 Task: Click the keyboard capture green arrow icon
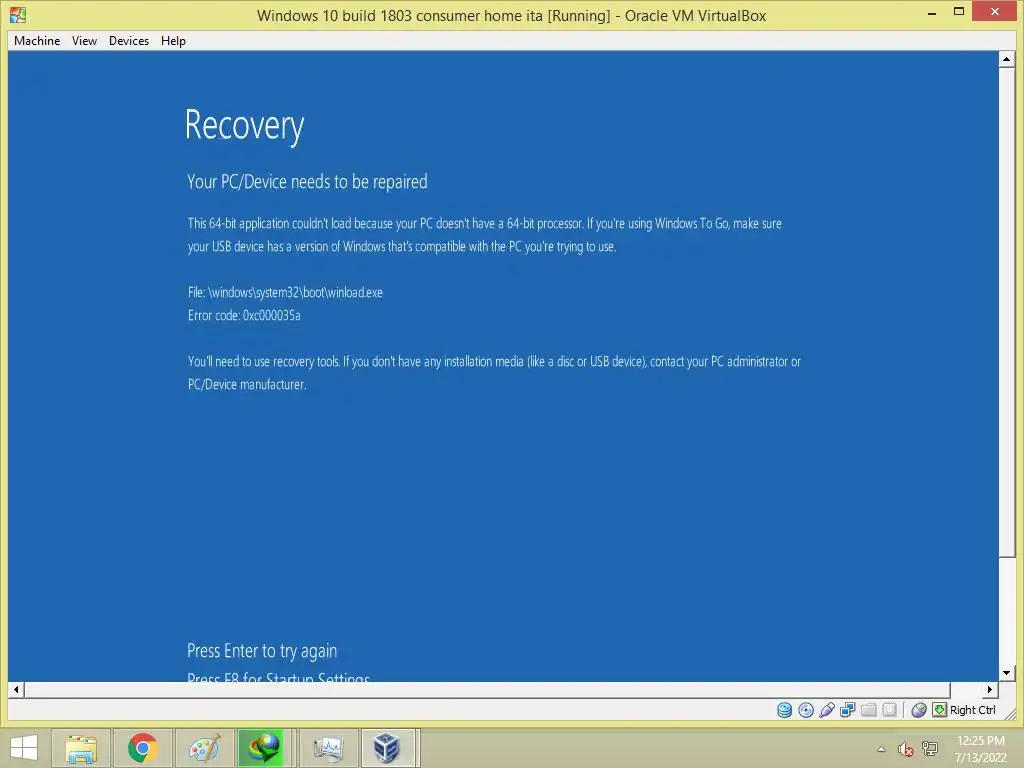(939, 710)
